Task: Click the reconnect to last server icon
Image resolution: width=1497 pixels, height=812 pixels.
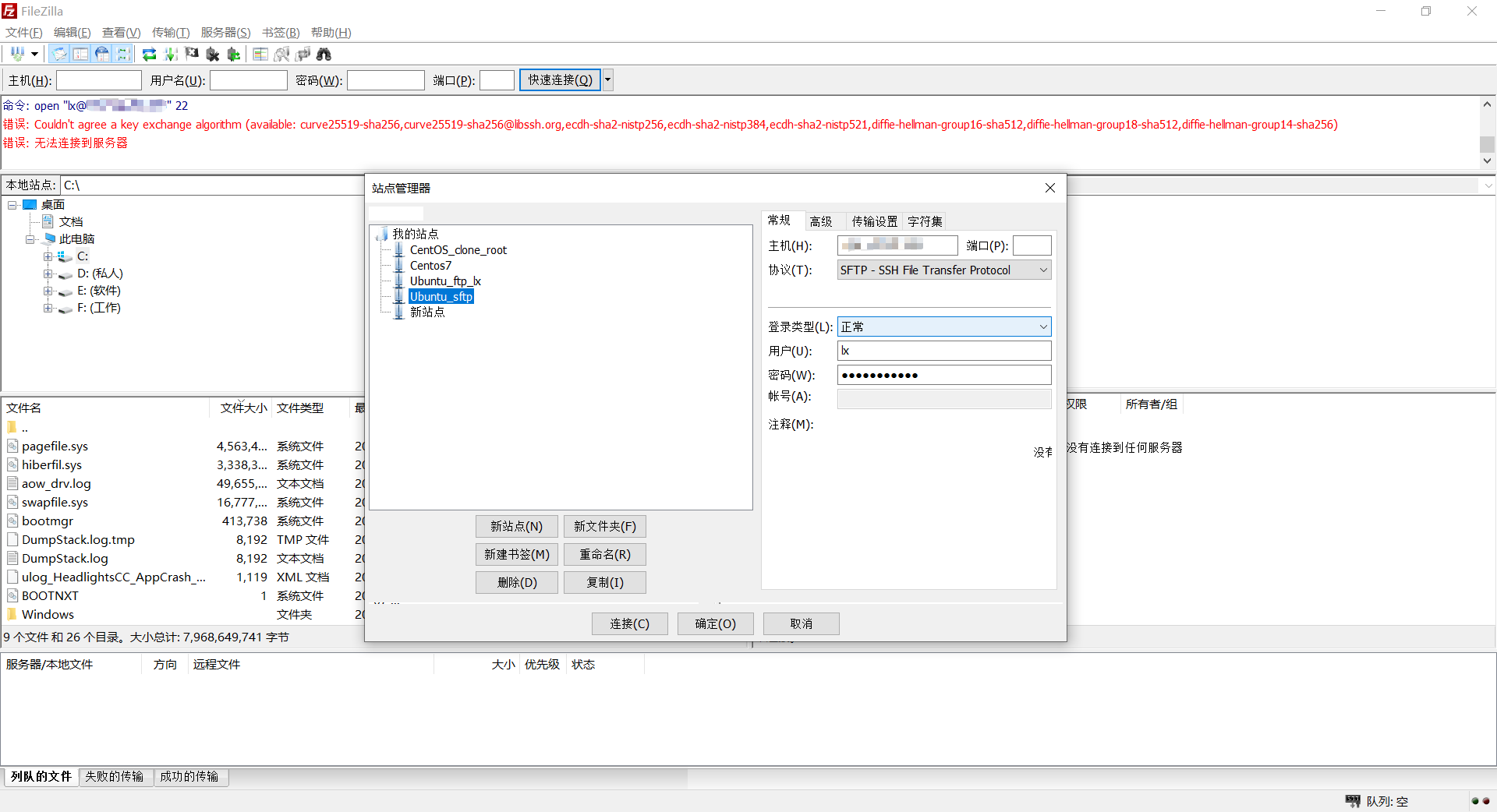Action: coord(234,54)
